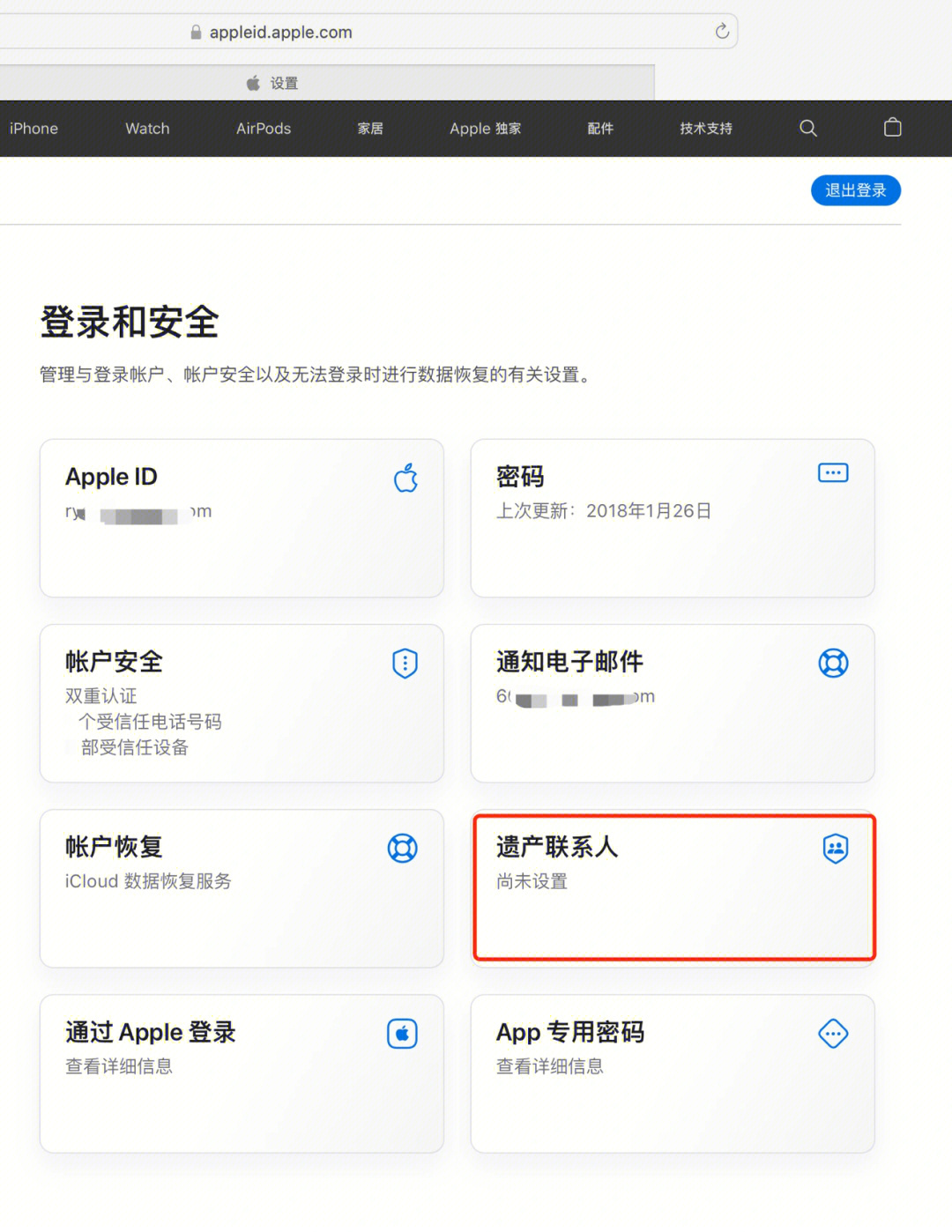Open the App 专用密码 card
The width and height of the screenshot is (952, 1232).
(673, 1073)
